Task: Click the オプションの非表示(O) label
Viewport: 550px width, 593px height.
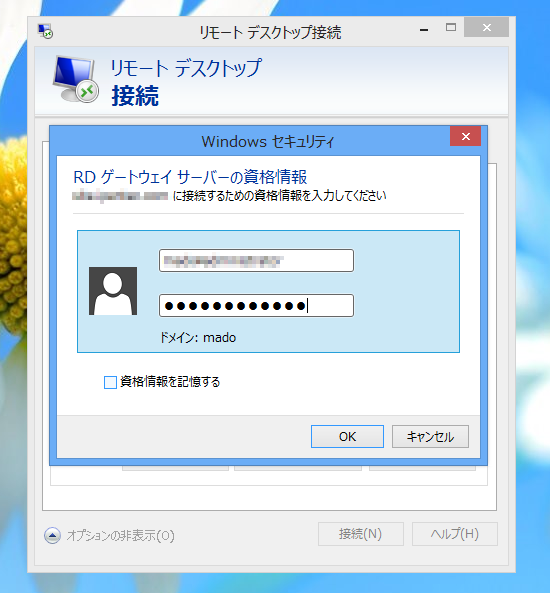Action: point(121,536)
